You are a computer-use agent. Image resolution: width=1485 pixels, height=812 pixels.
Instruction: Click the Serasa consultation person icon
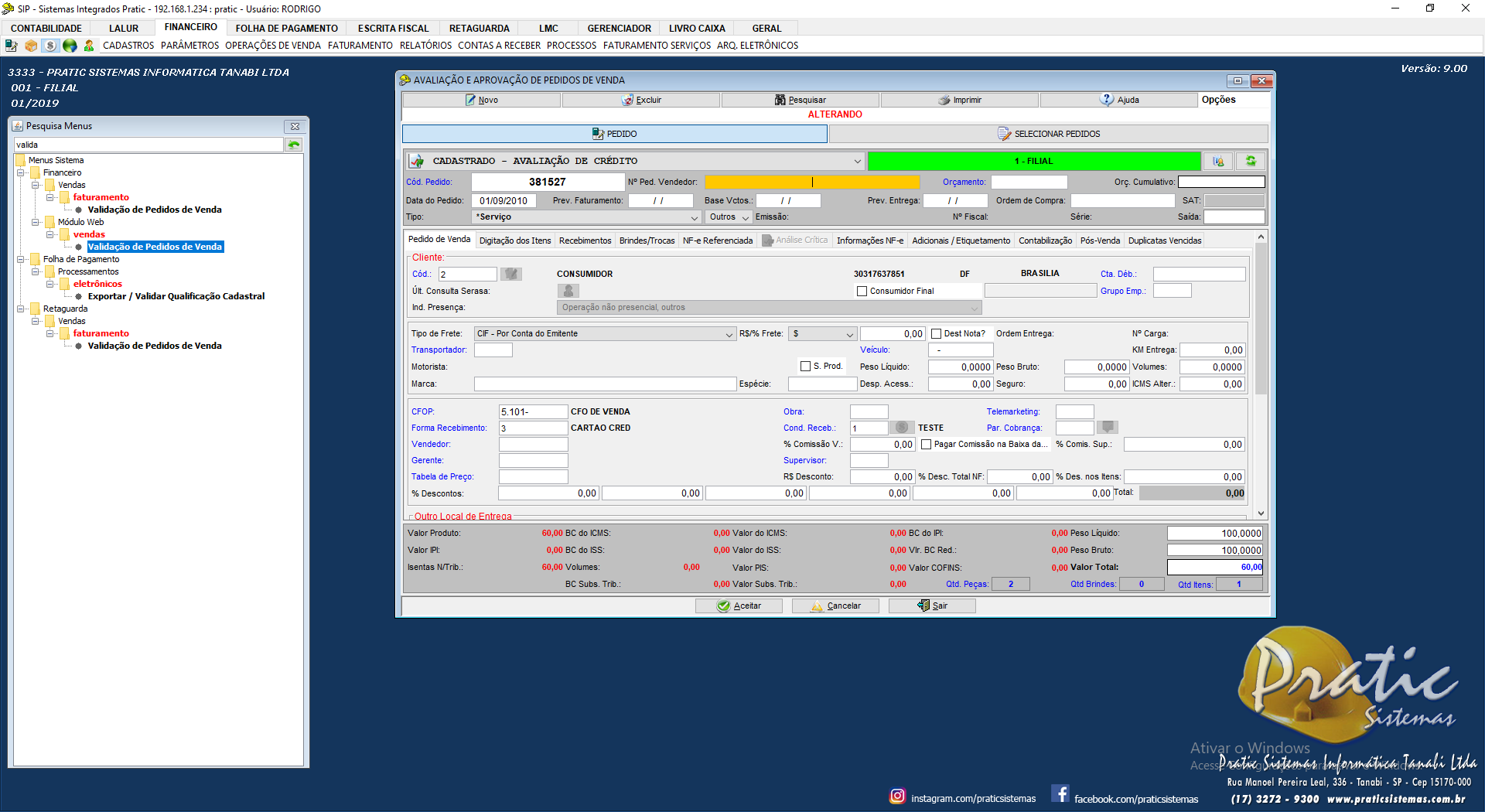[x=568, y=291]
